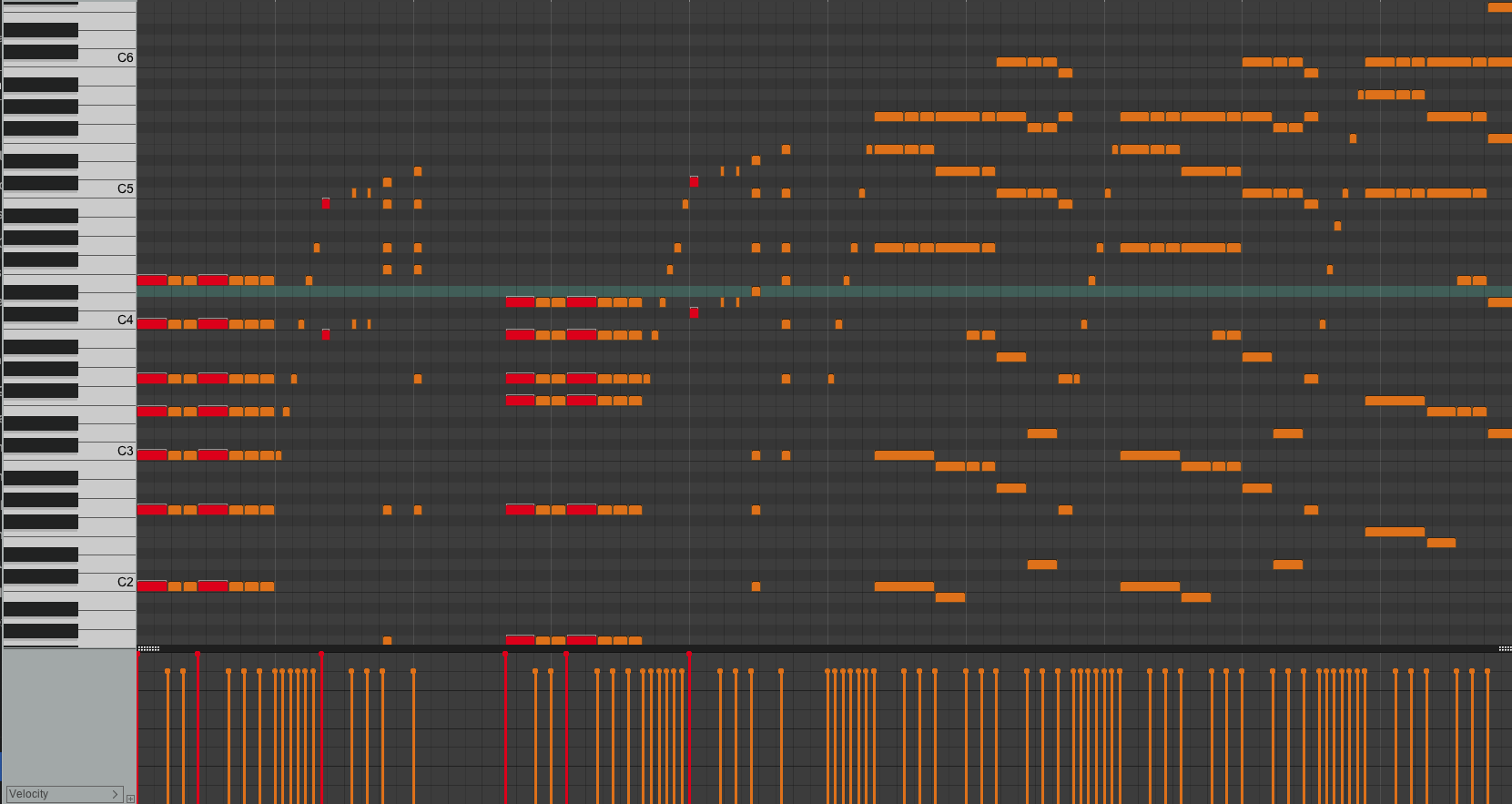This screenshot has width=1512, height=804.
Task: Select the first red note in the bottom row
Action: point(520,640)
